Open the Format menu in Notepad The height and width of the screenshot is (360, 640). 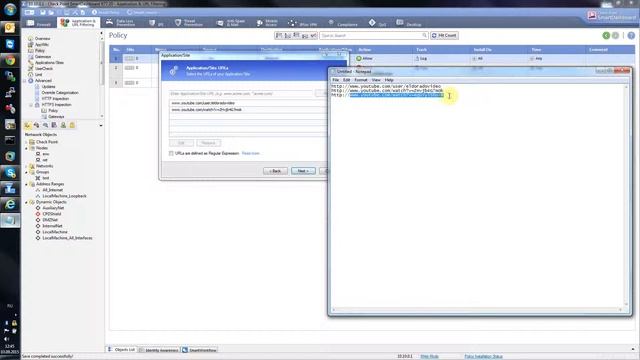click(361, 80)
